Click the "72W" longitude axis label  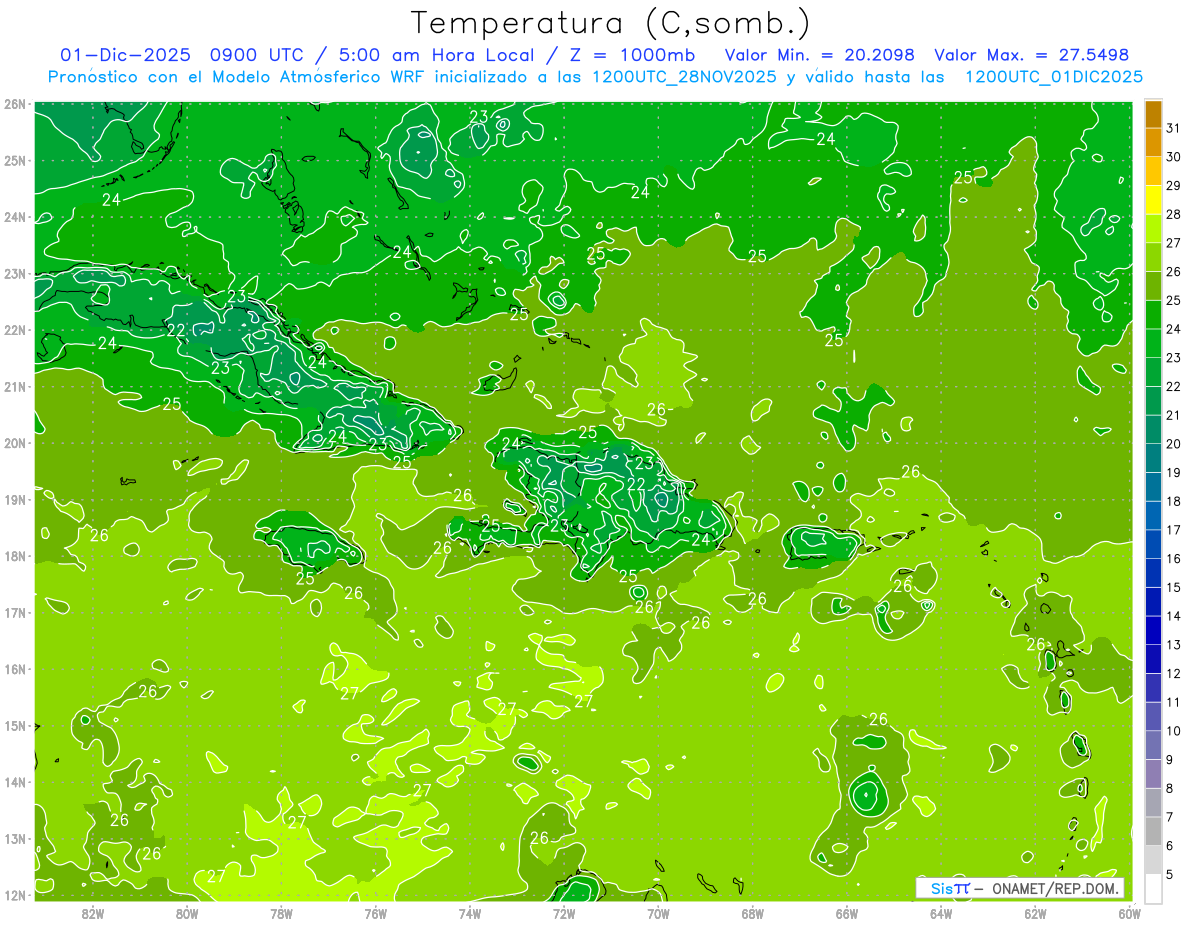click(x=564, y=913)
